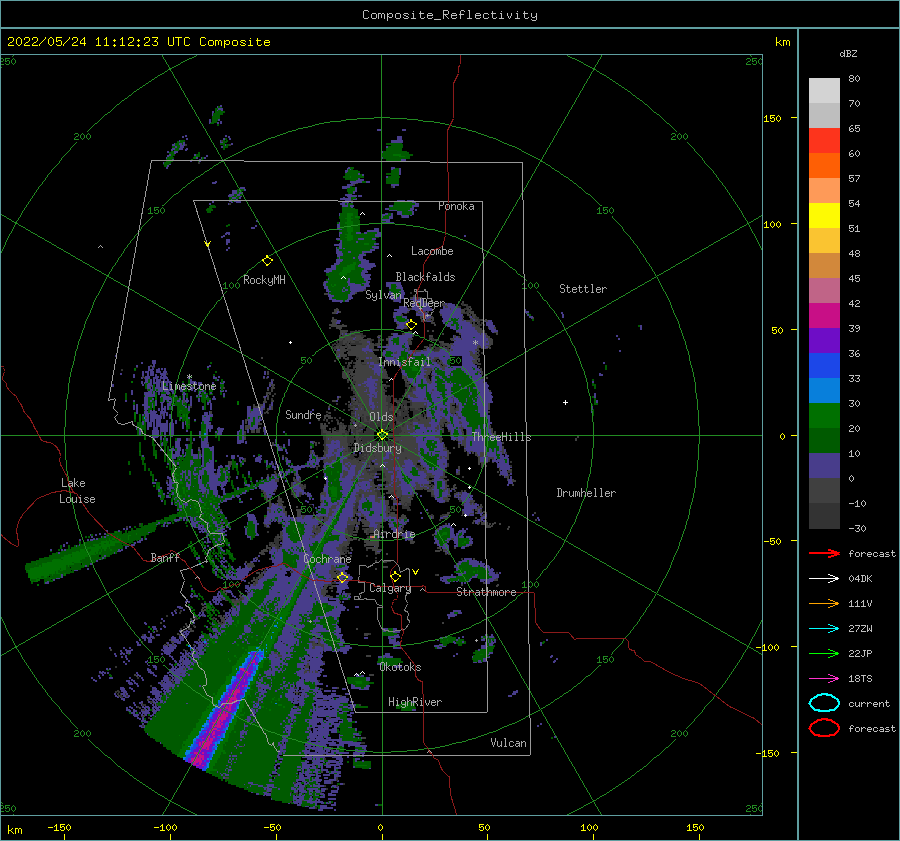Click the yellow diamond marker below RedDeer
This screenshot has height=841, width=900.
coord(411,325)
